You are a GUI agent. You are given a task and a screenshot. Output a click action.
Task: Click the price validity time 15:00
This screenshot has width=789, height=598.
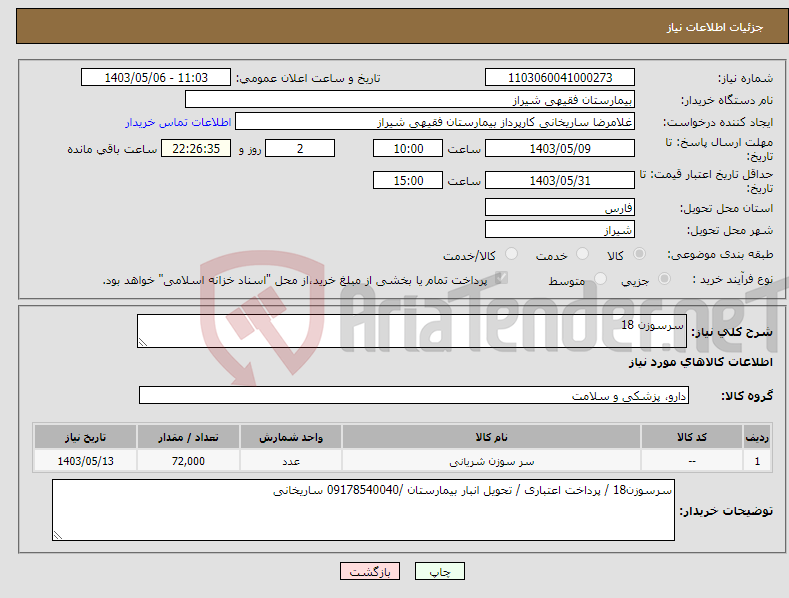pos(408,180)
